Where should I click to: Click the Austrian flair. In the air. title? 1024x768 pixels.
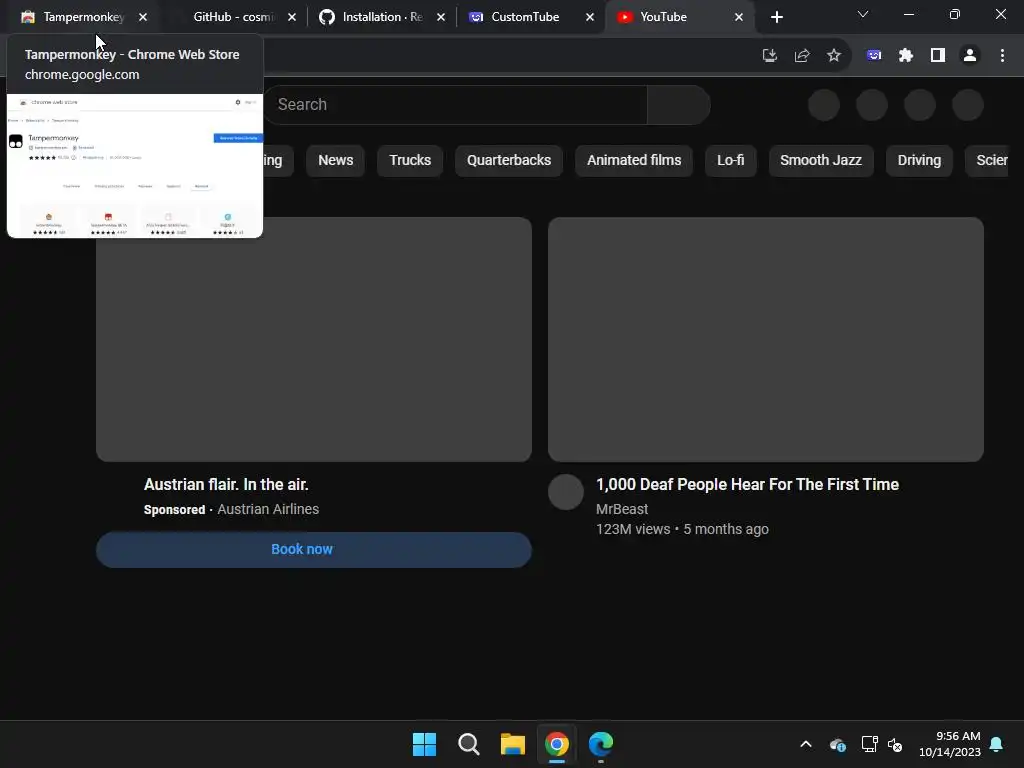pyautogui.click(x=226, y=485)
